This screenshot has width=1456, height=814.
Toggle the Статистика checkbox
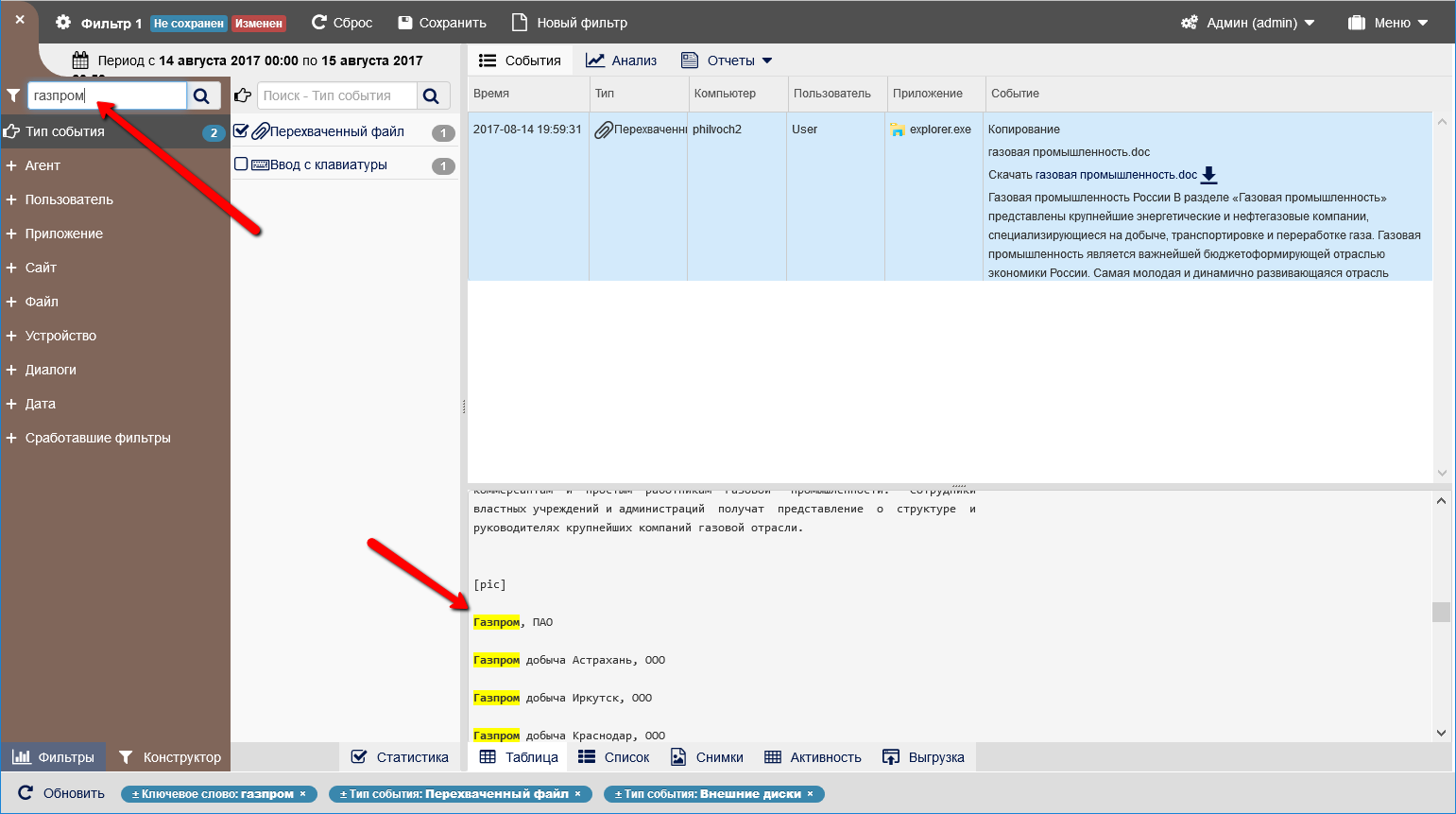point(359,757)
